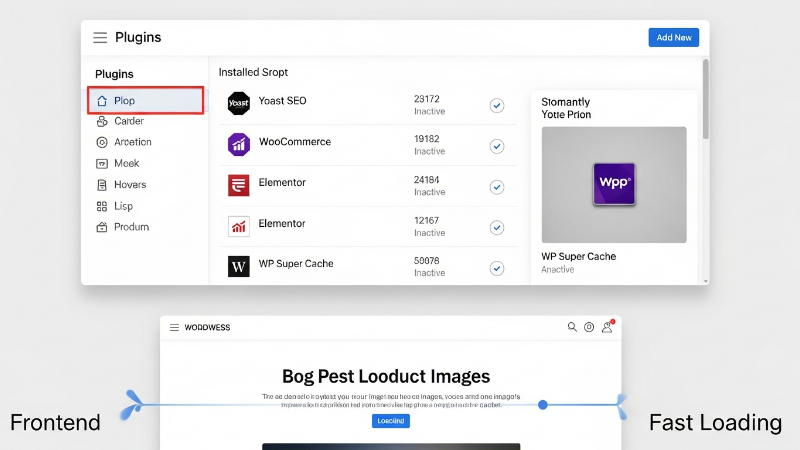Image resolution: width=800 pixels, height=450 pixels.
Task: Click the Stomantly Yotte Prion card heading
Action: (x=566, y=108)
